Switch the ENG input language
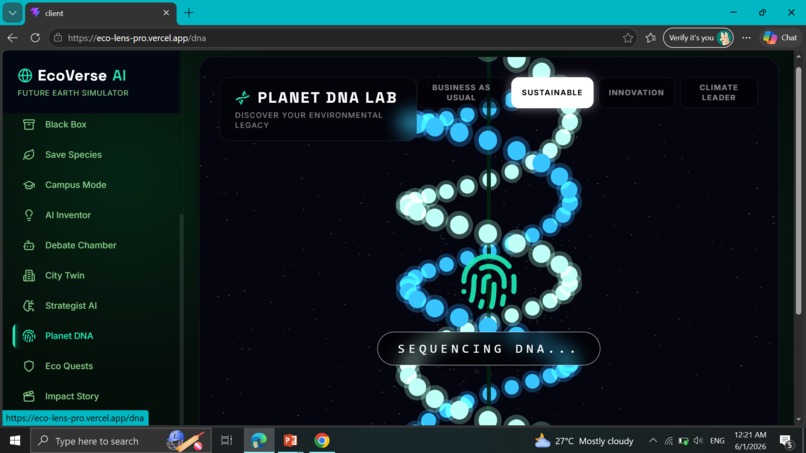The width and height of the screenshot is (806, 453). (x=717, y=441)
